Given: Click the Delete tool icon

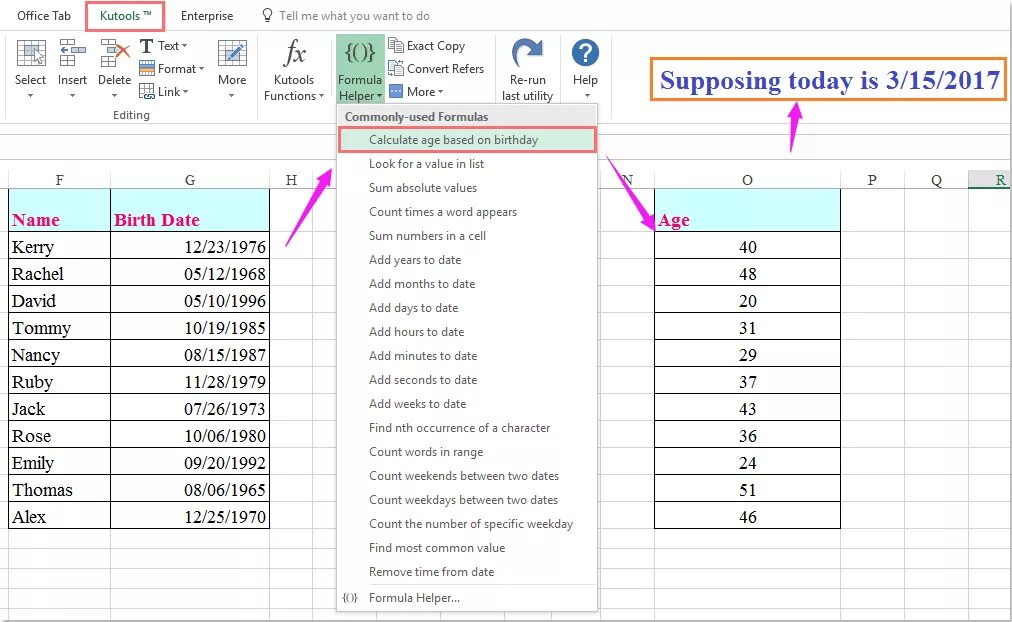Looking at the screenshot, I should (x=114, y=53).
